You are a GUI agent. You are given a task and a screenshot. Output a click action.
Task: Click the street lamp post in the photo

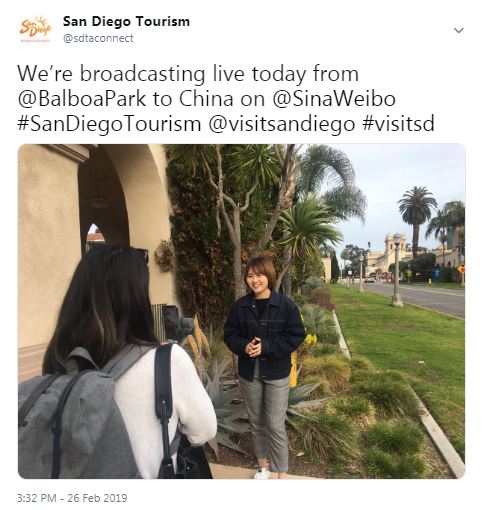pos(397,270)
